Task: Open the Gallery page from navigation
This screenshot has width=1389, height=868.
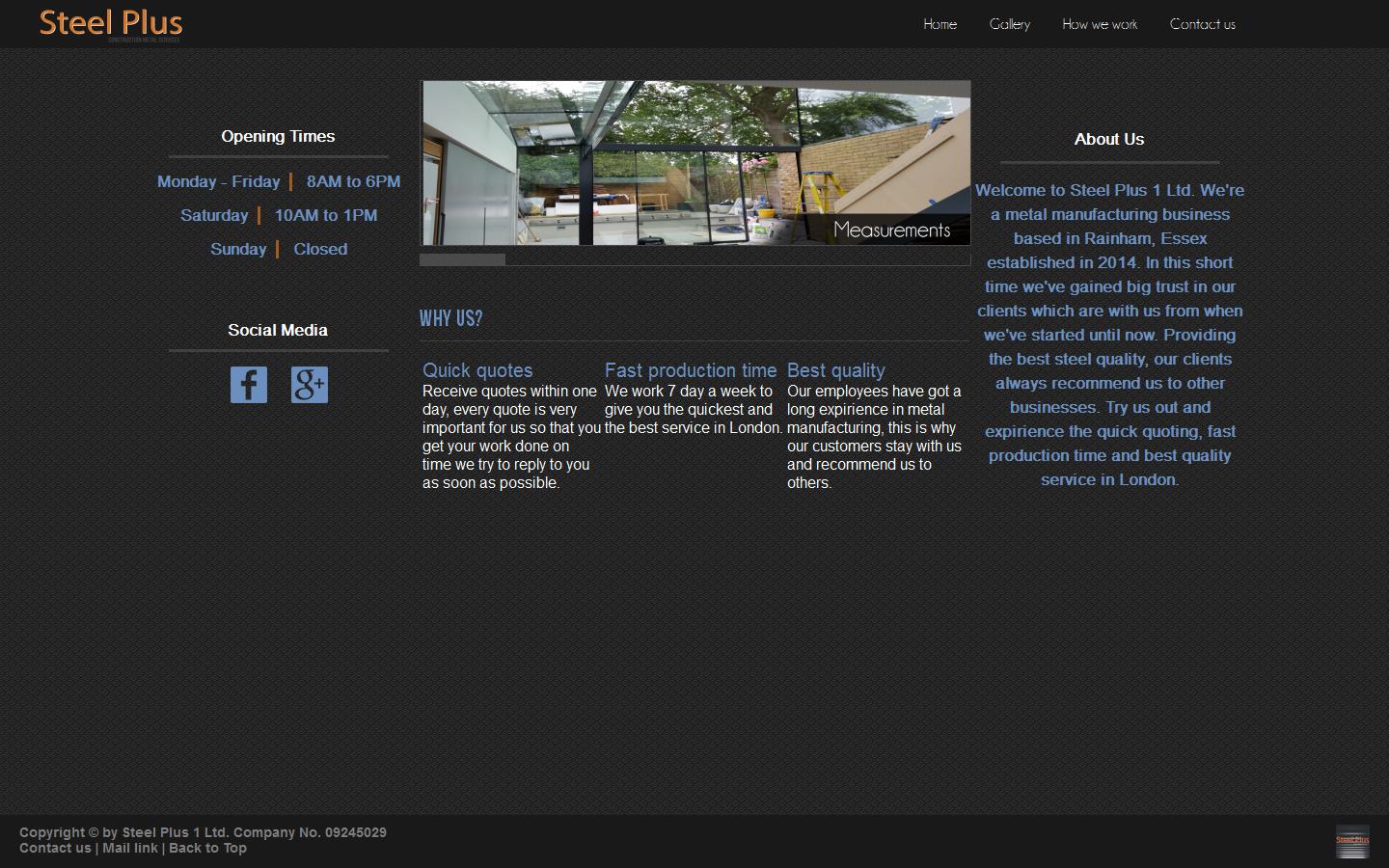Action: click(1009, 24)
